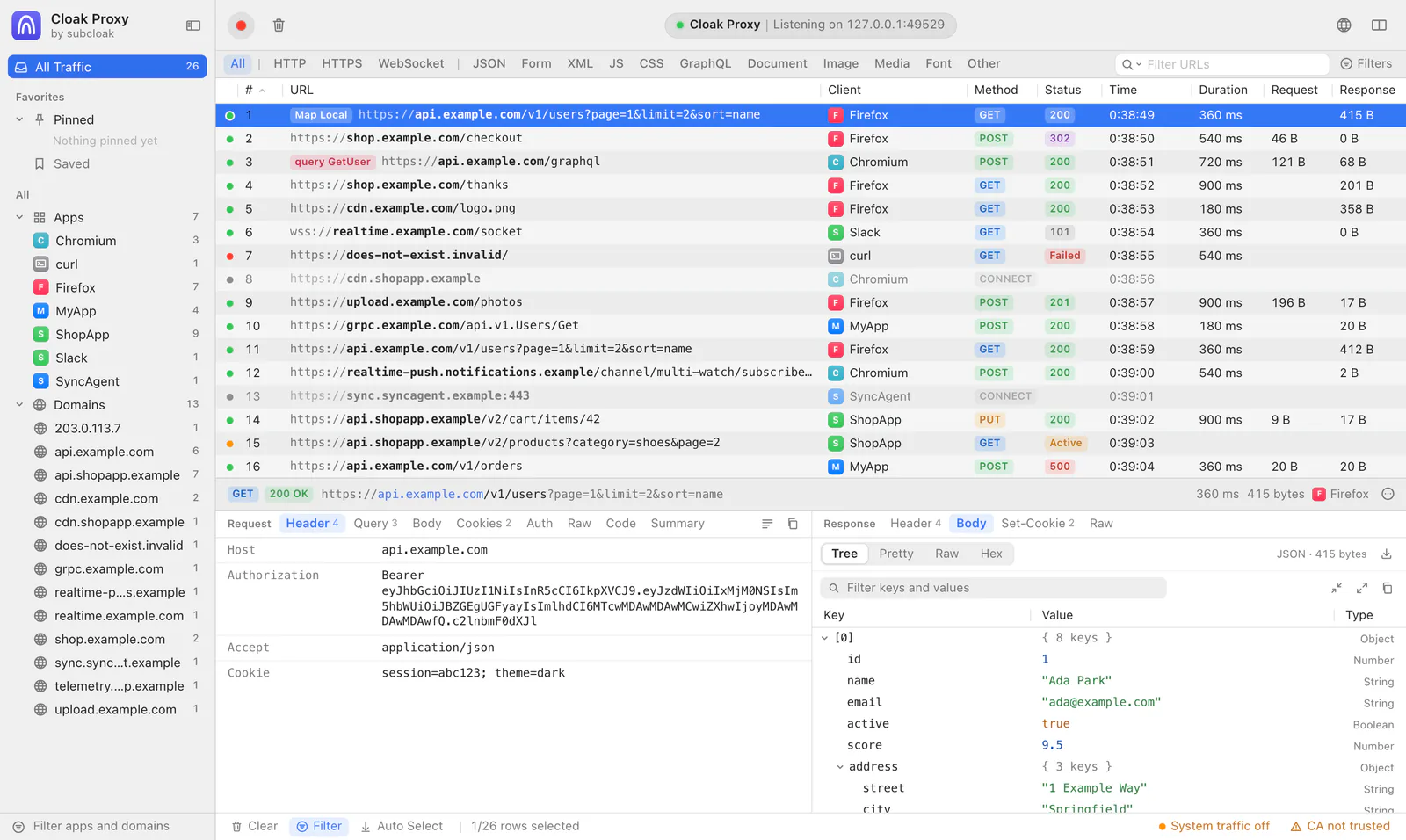
Task: Switch response view to Hex
Action: pos(990,554)
